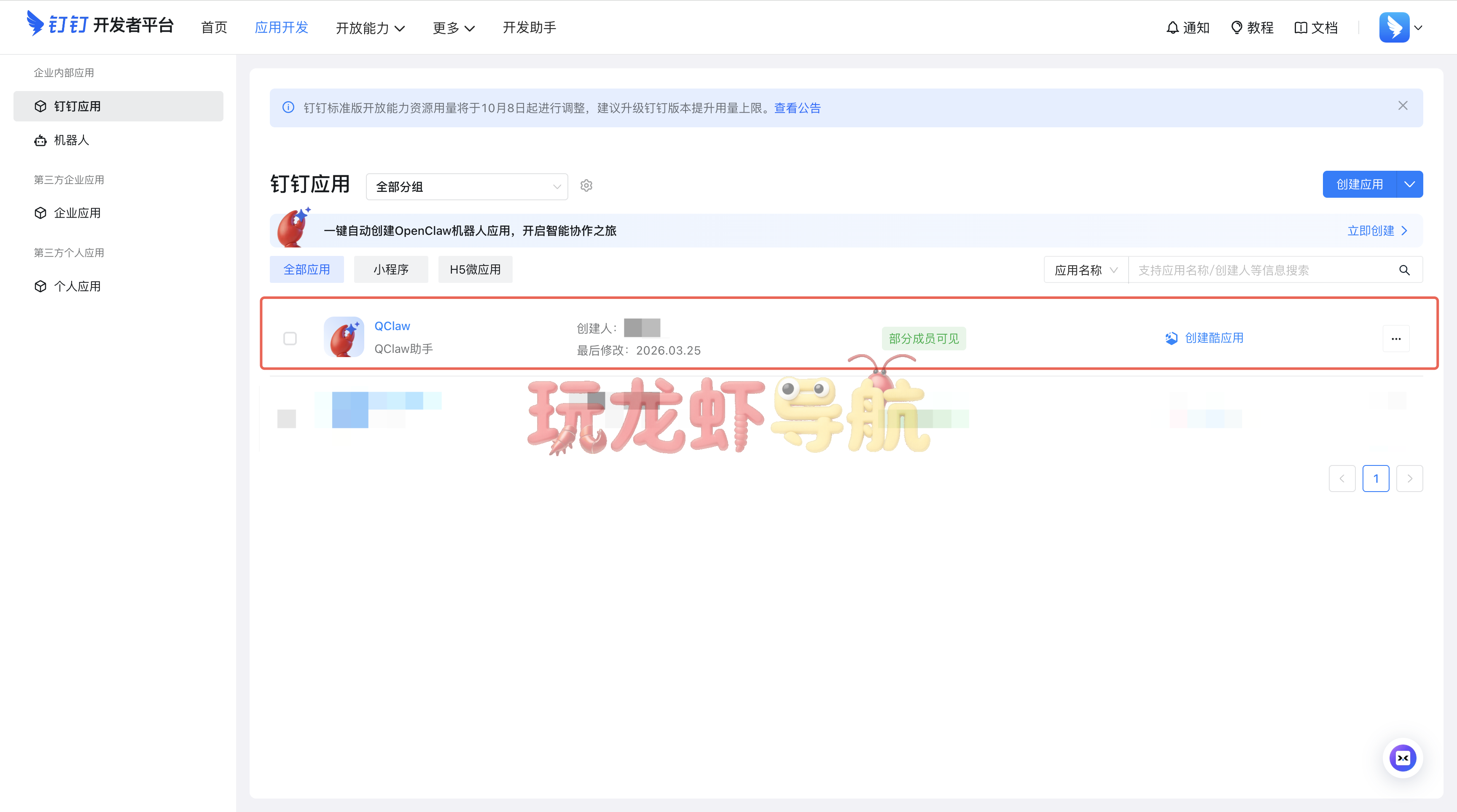Open the QClaw app name link
This screenshot has width=1457, height=812.
[392, 326]
